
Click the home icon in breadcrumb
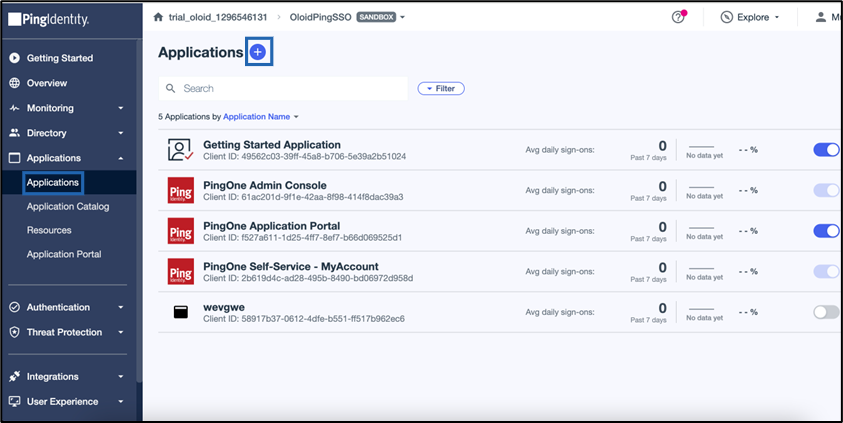pos(158,17)
